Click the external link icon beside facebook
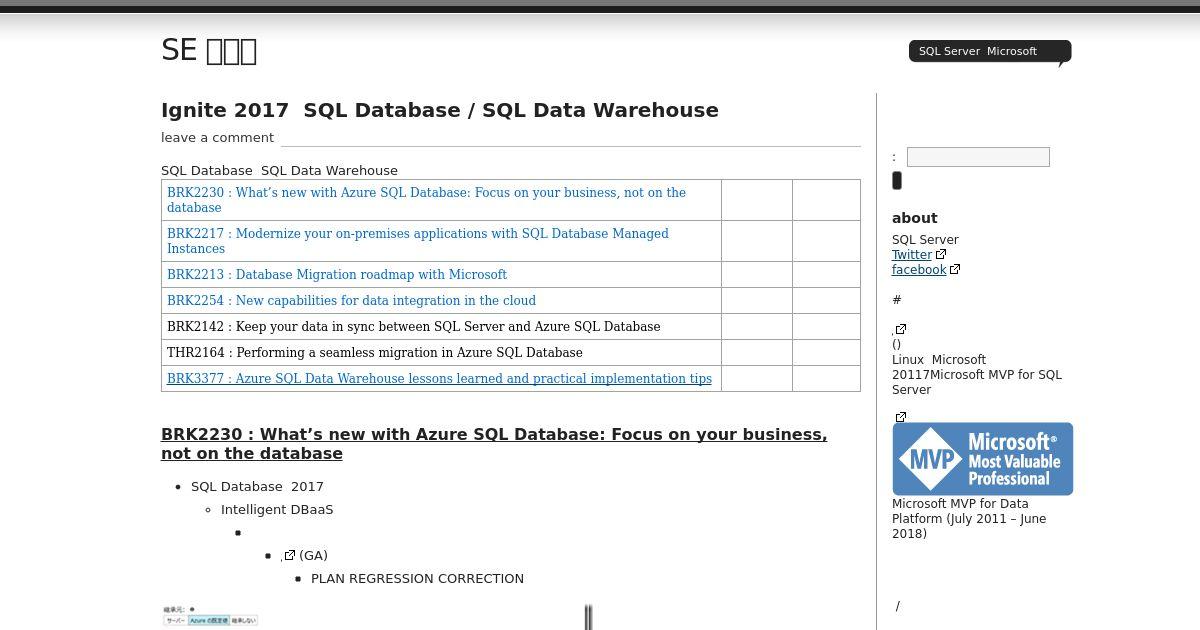Viewport: 1200px width, 630px height. click(x=955, y=269)
